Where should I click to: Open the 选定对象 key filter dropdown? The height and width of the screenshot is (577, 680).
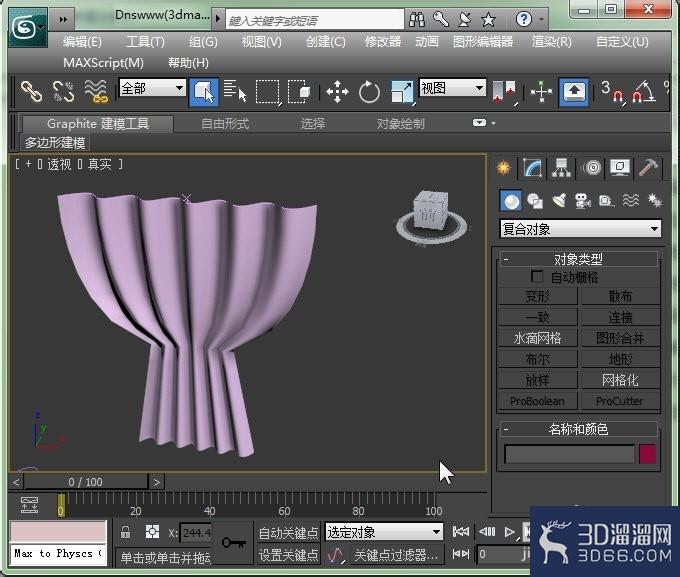click(384, 532)
